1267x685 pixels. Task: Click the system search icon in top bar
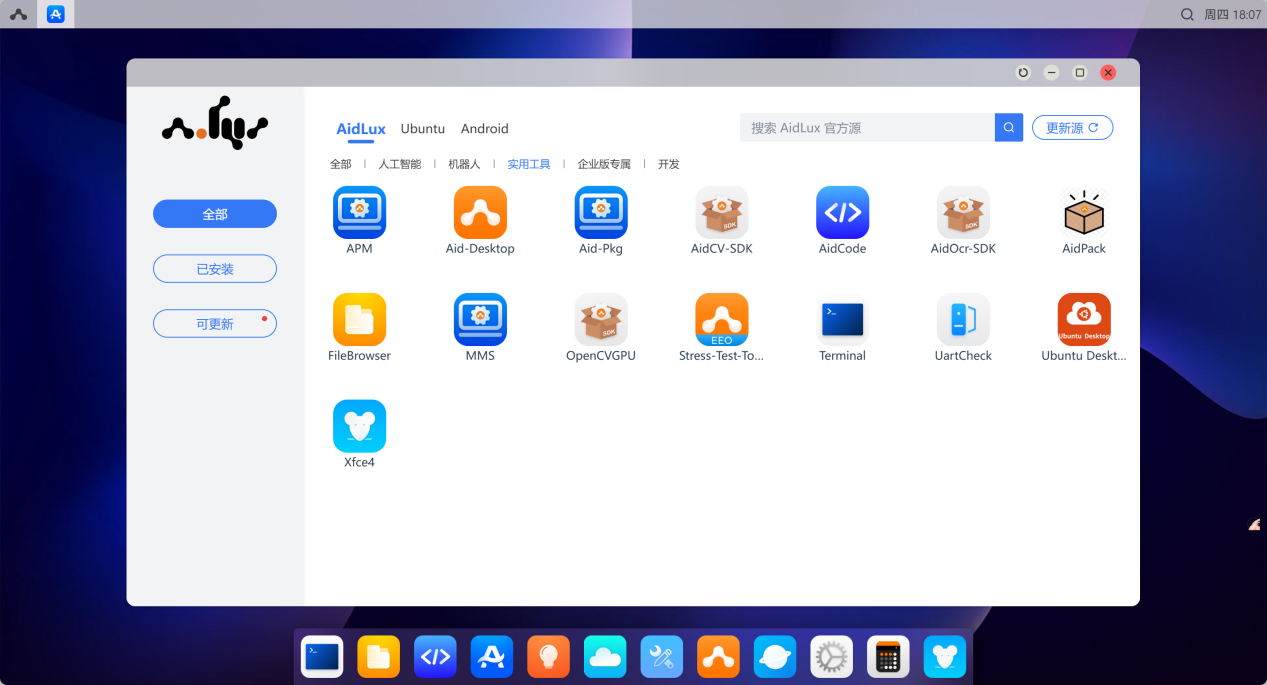1187,14
